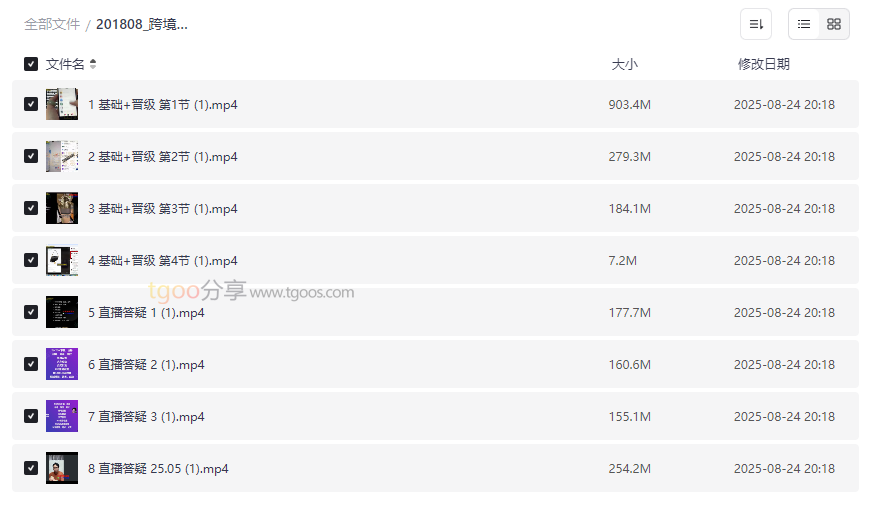874x514 pixels.
Task: Sort files by name arrow
Action: 93,64
